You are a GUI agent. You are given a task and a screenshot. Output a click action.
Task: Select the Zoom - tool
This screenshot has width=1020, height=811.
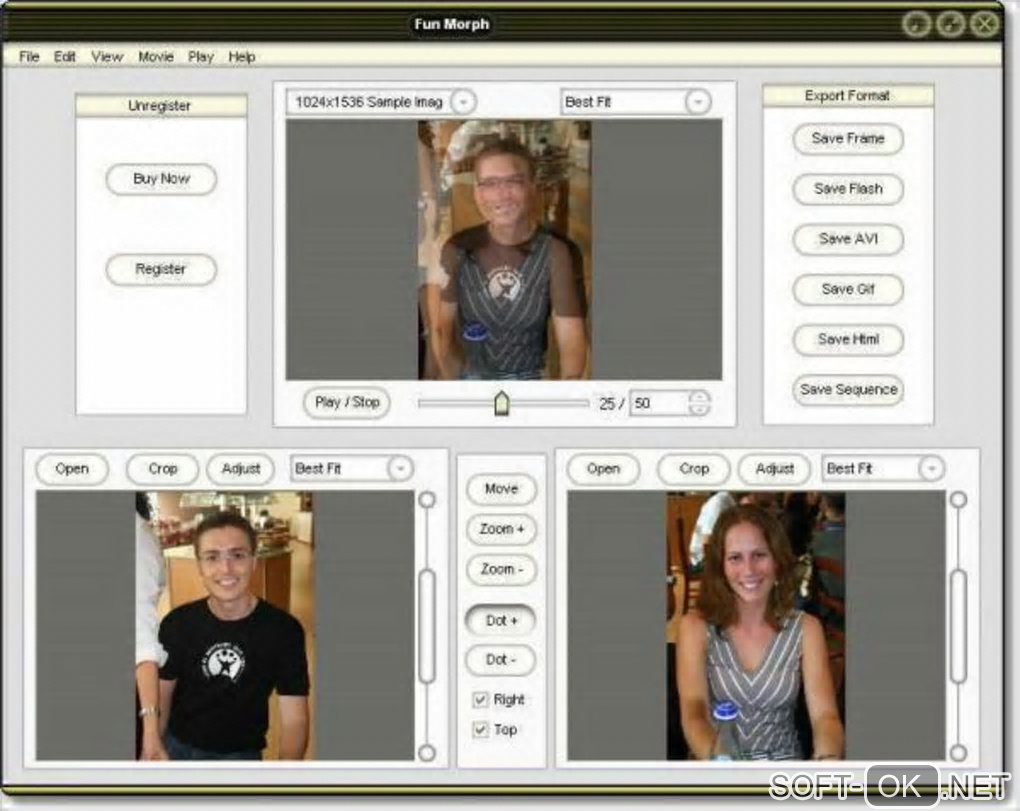[502, 570]
